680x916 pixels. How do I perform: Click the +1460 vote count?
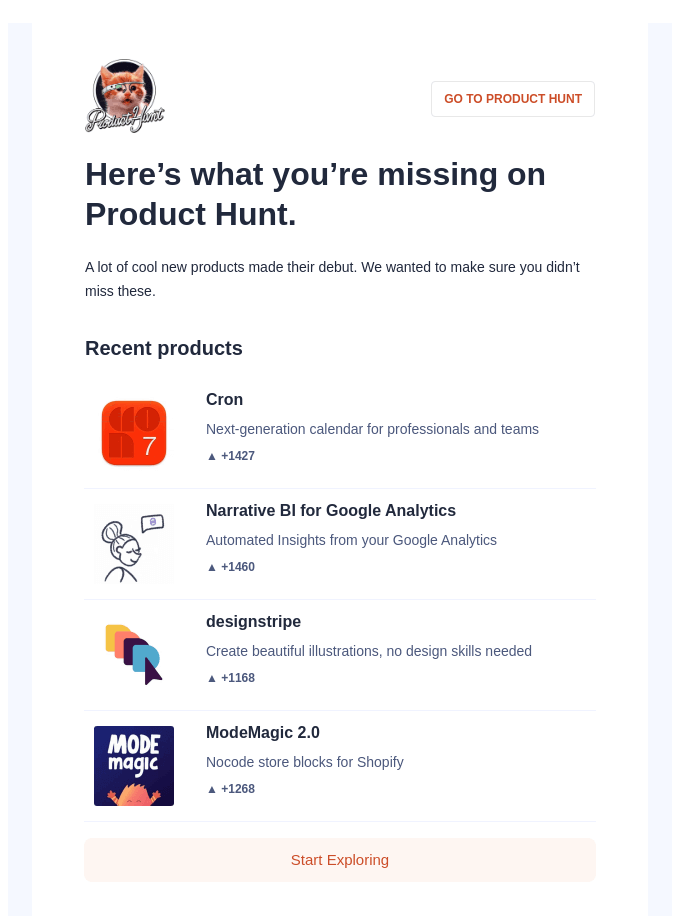pos(238,567)
